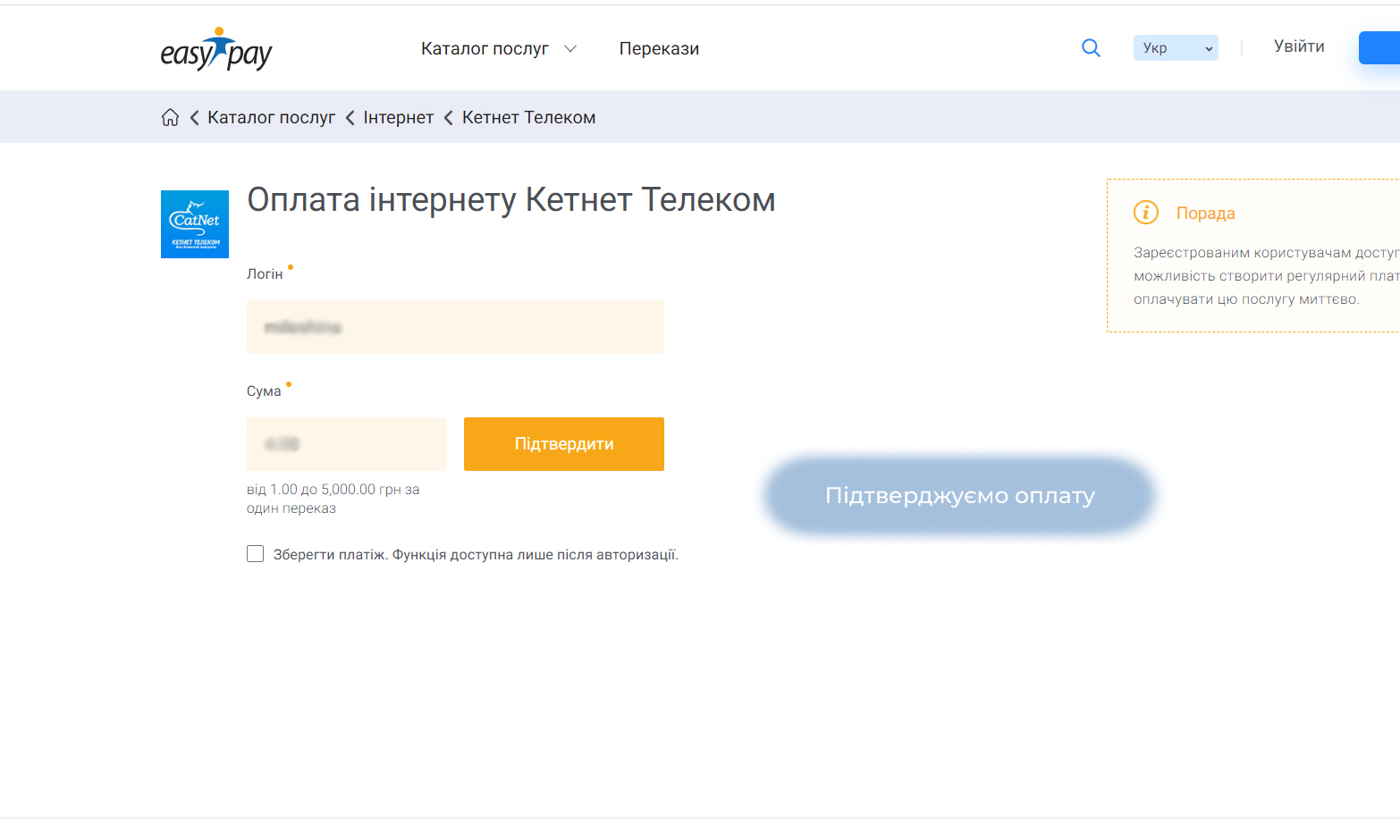Click chevron before Кетнет Телеком breadcrumb

(x=448, y=118)
